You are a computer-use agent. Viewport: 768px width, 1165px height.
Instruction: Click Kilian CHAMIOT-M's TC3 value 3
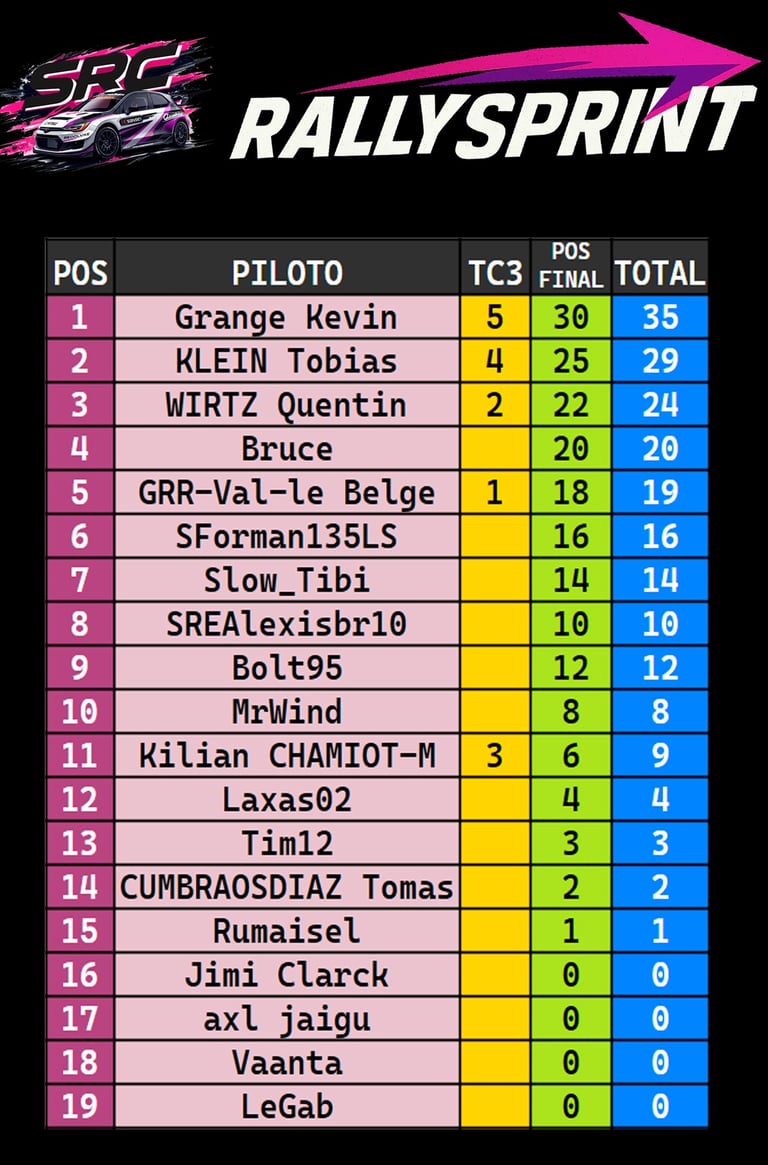pyautogui.click(x=494, y=755)
